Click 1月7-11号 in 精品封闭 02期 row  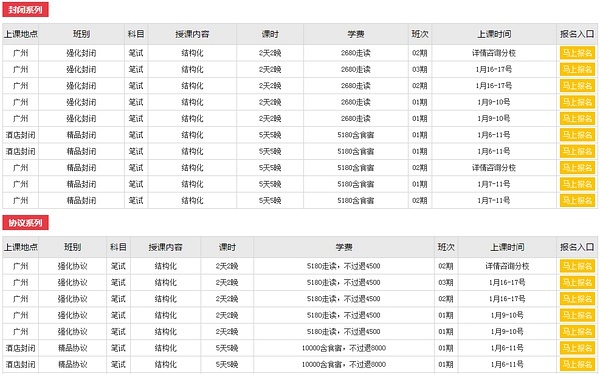494,200
